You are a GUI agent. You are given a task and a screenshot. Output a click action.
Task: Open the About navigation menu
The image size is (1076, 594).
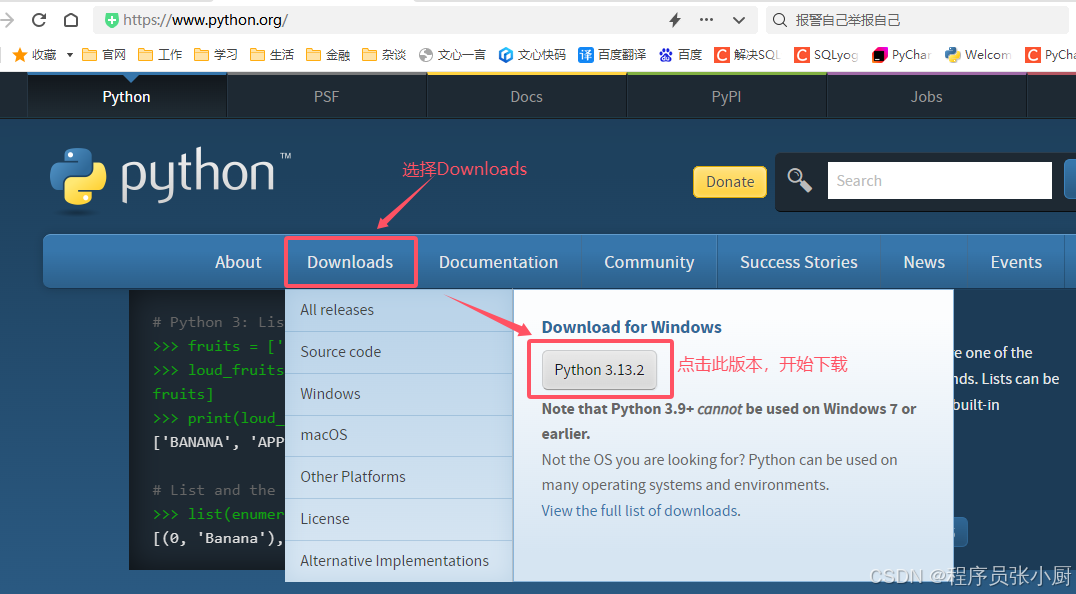point(238,262)
